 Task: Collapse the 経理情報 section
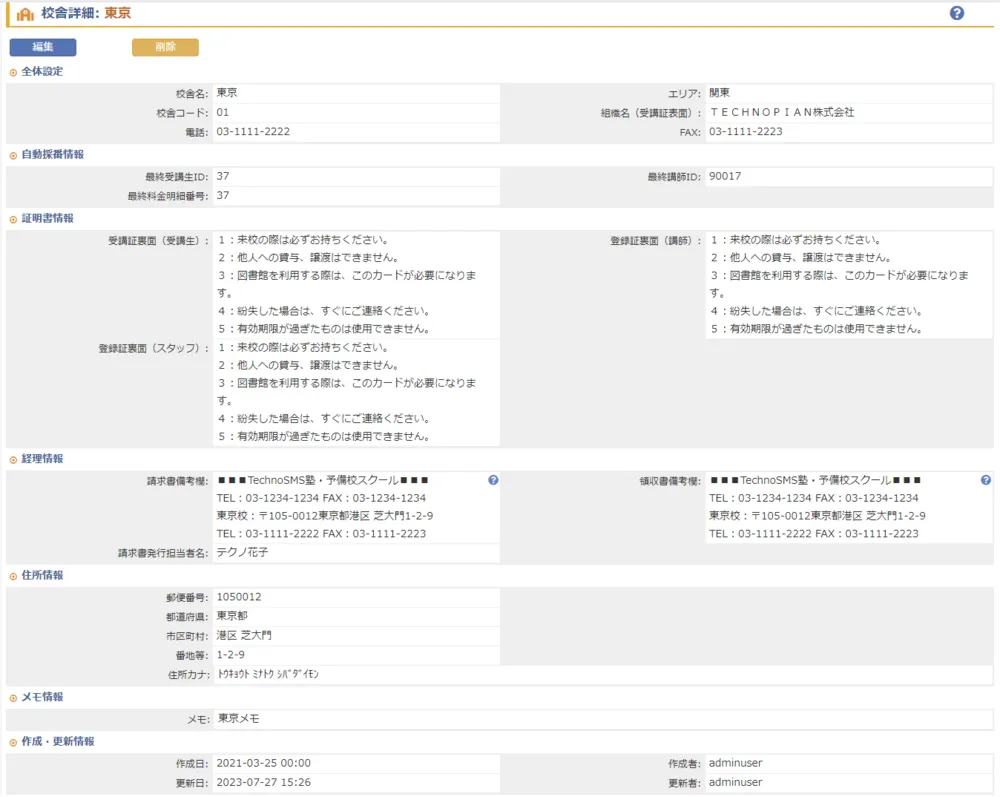13,460
